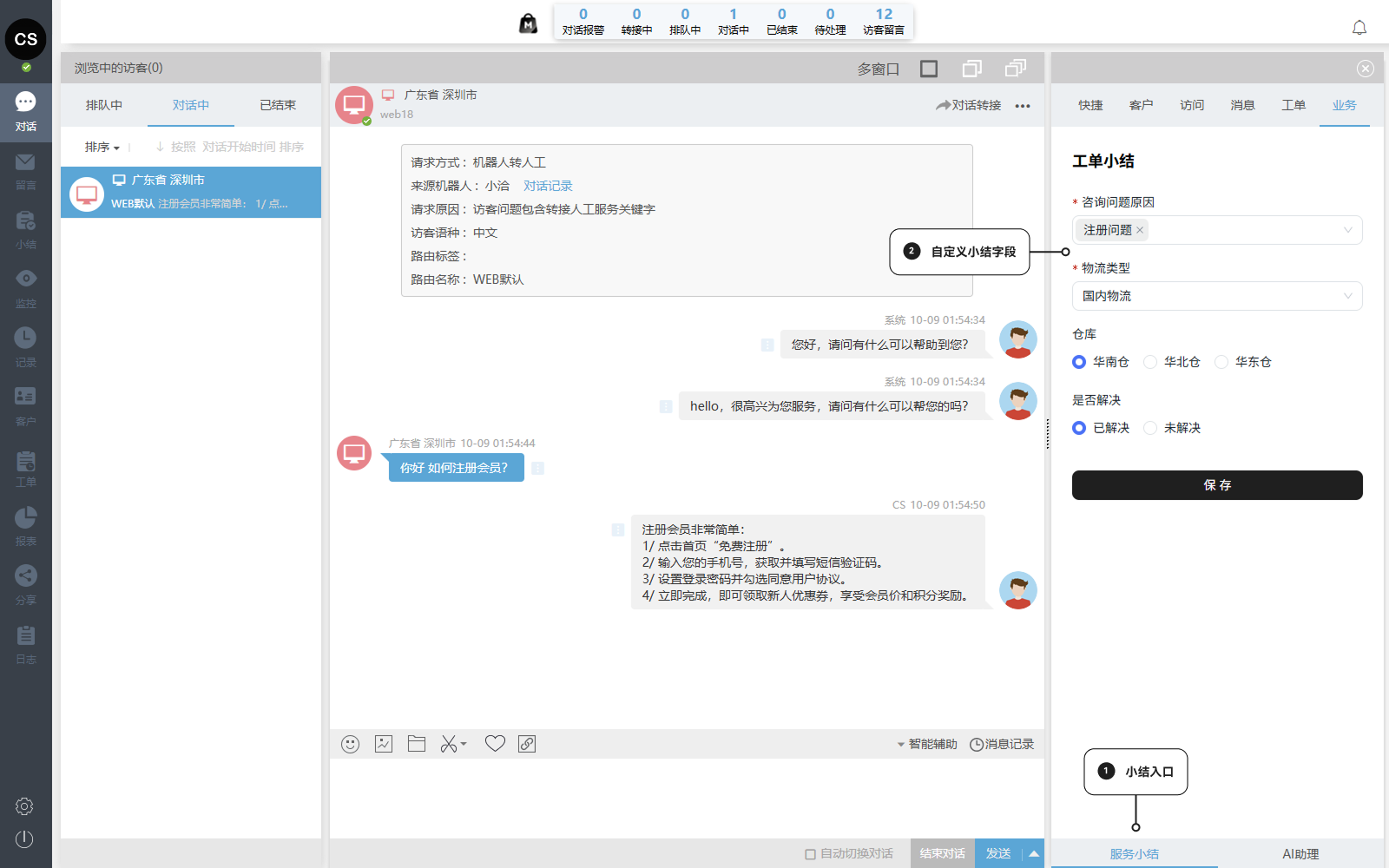
Task: Select the 华北仓 radio option
Action: [x=1150, y=362]
